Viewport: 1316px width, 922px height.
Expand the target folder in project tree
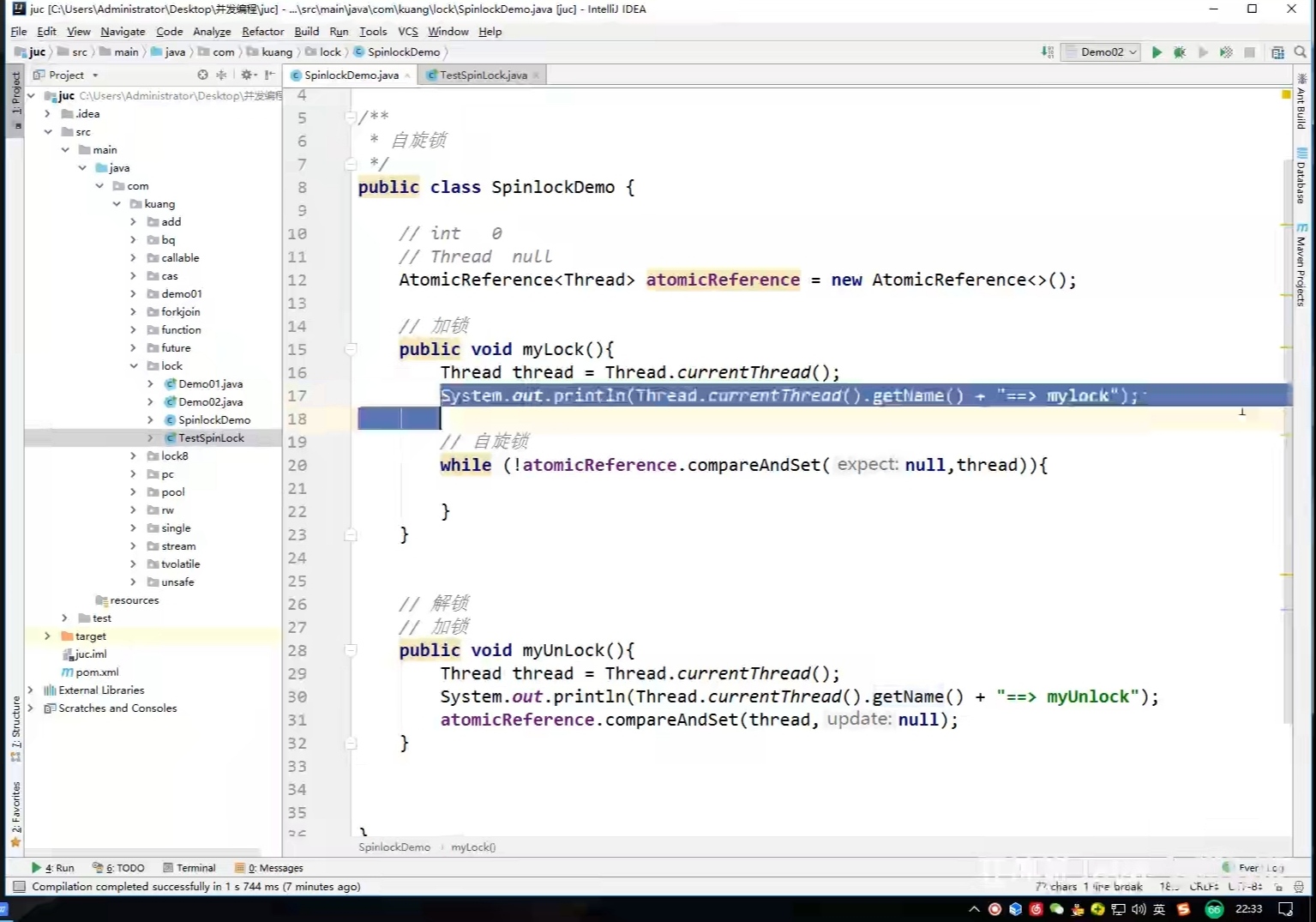coord(47,636)
